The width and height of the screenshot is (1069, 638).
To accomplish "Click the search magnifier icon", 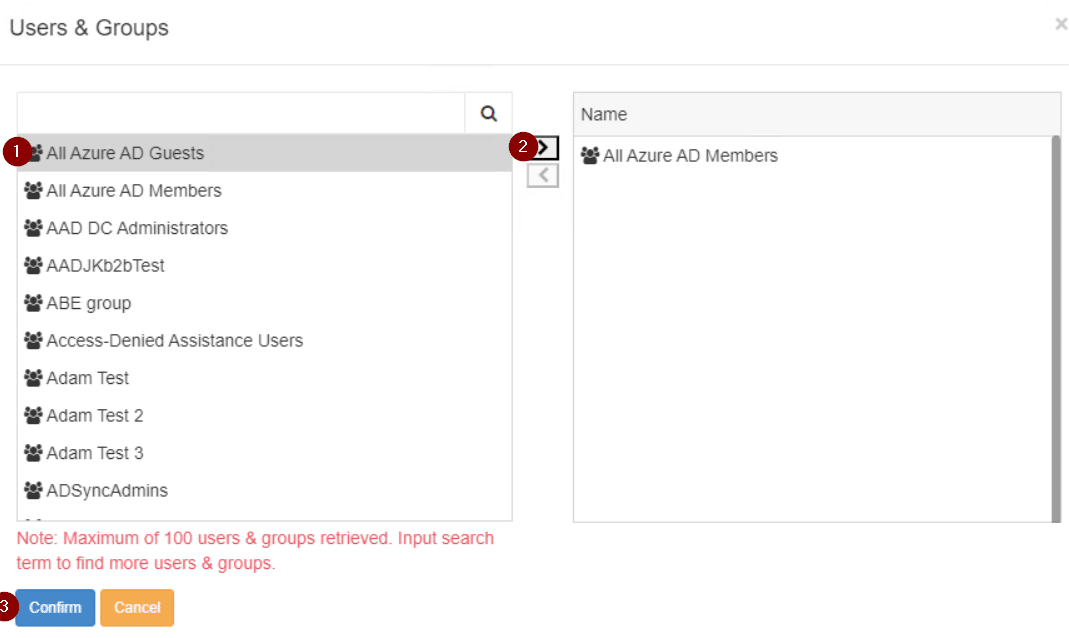I will click(x=488, y=113).
